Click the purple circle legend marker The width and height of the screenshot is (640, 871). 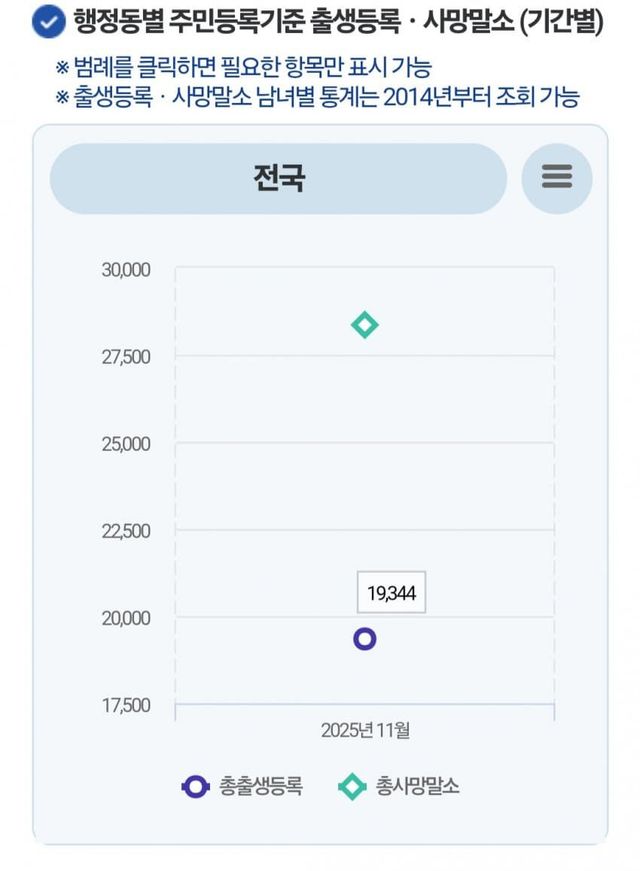click(194, 786)
